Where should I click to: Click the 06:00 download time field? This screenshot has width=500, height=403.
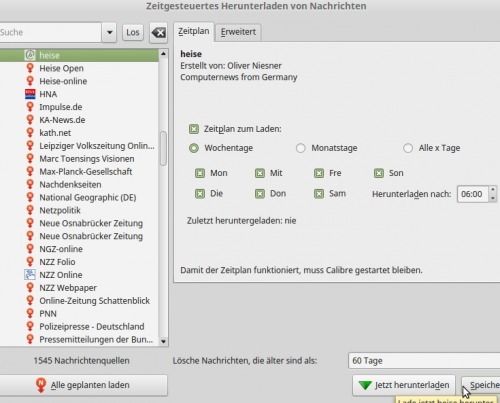[473, 194]
